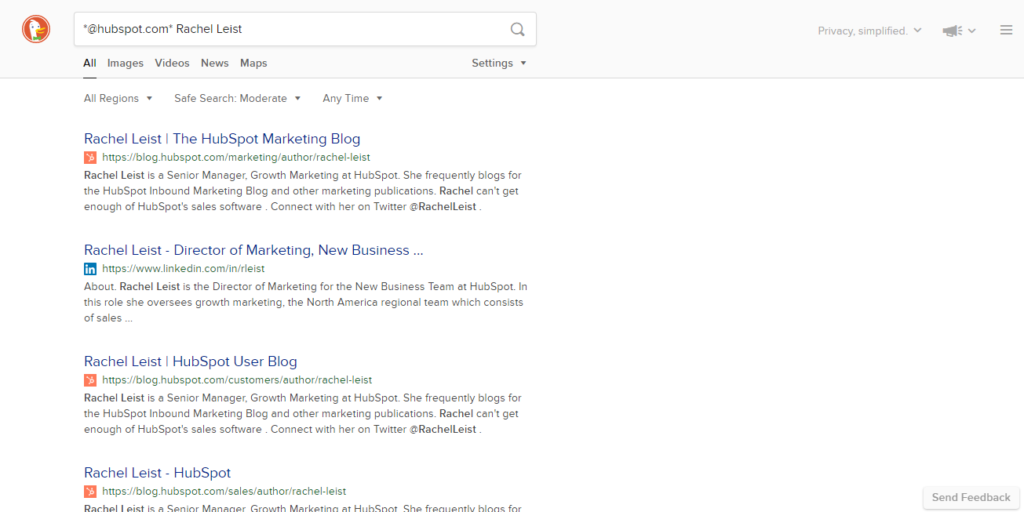This screenshot has height=512, width=1024.
Task: Open the All Regions filter
Action: (x=118, y=99)
